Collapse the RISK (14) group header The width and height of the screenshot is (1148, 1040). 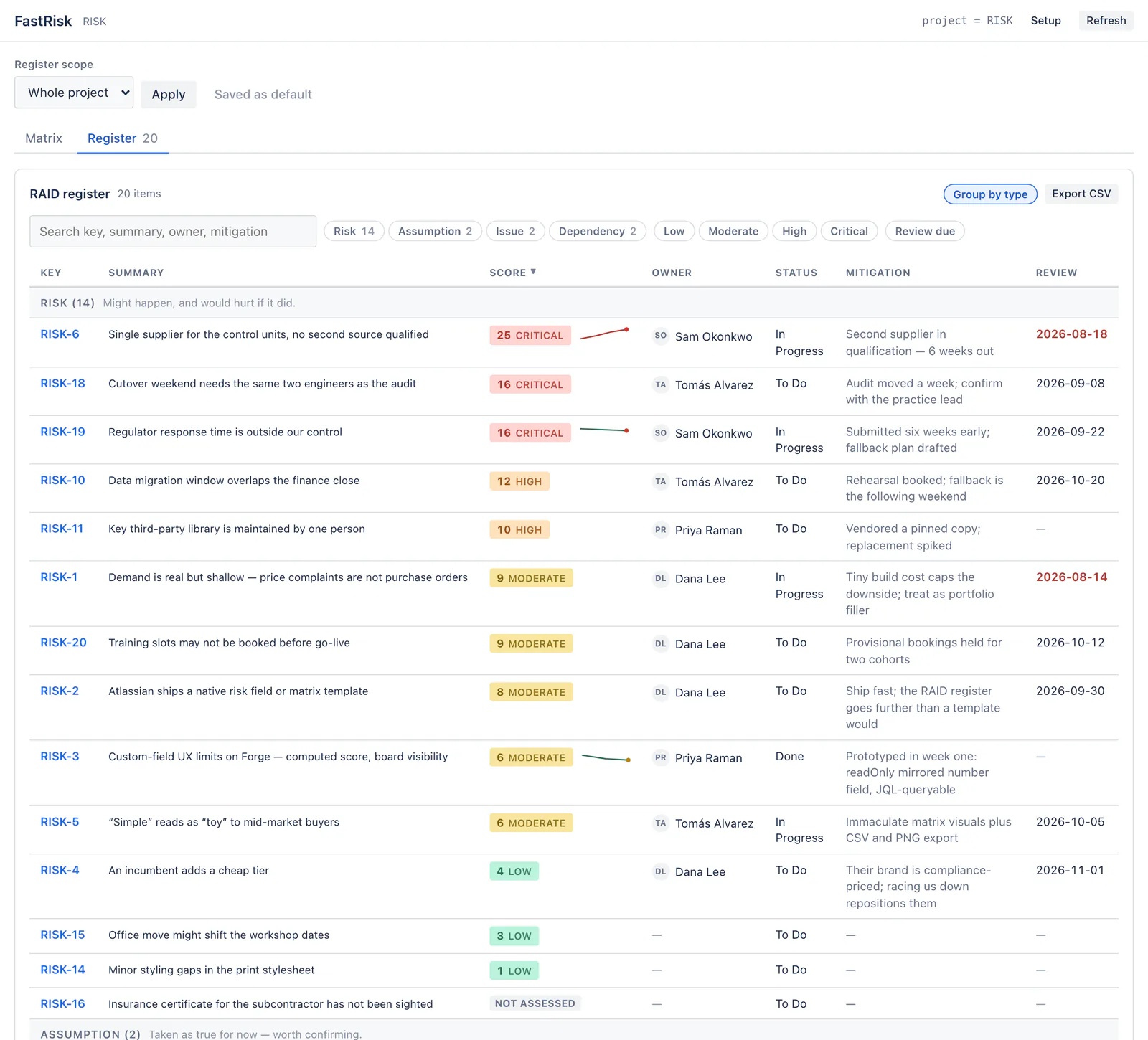pos(574,303)
